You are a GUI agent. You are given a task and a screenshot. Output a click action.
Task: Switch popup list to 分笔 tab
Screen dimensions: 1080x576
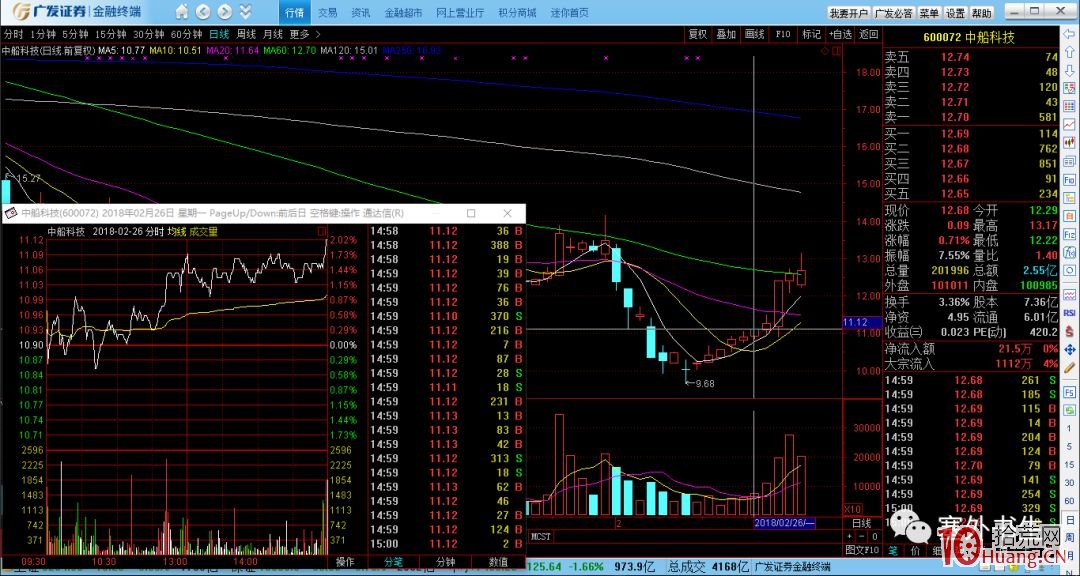pyautogui.click(x=393, y=562)
